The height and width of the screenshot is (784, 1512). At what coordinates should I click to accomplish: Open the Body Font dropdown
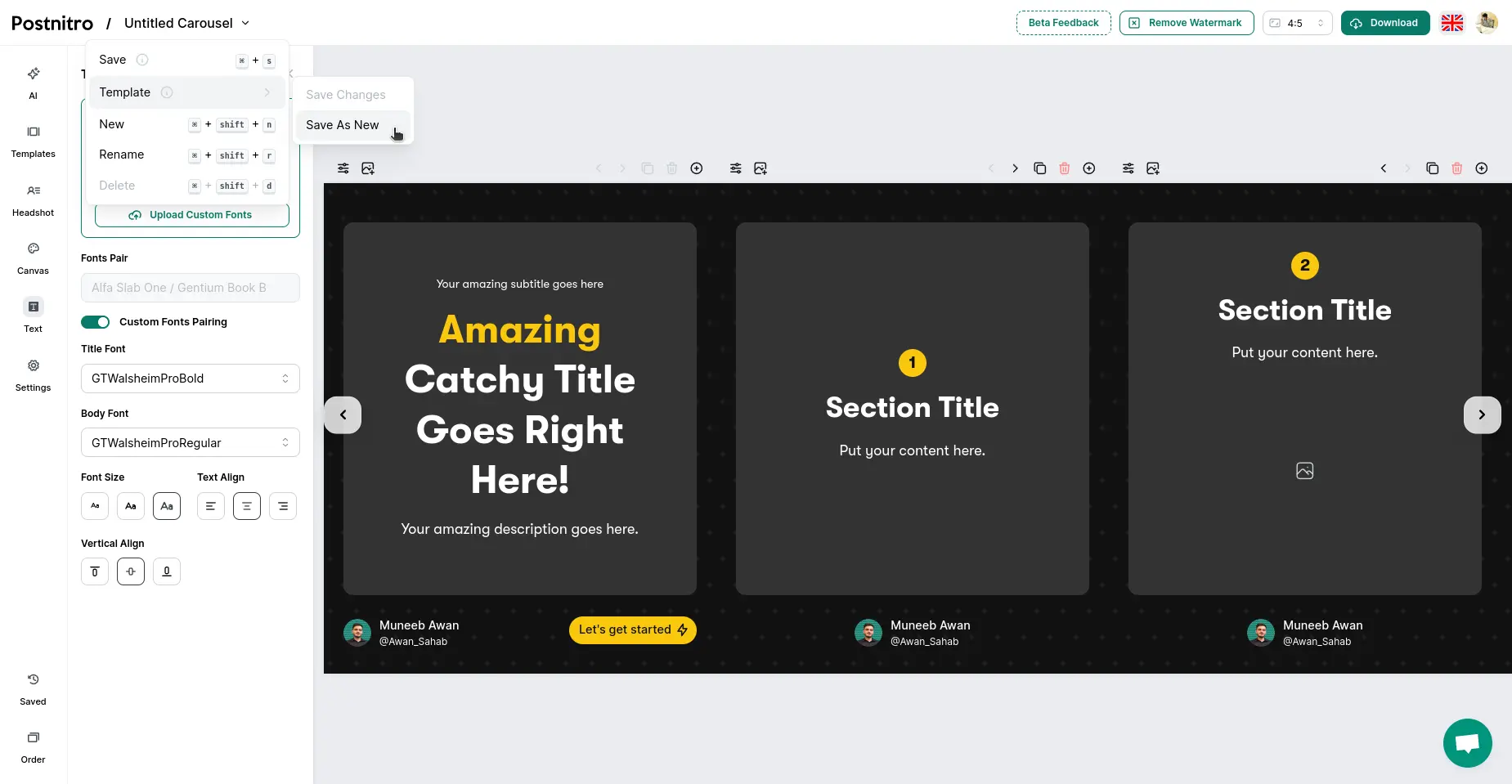click(x=190, y=442)
